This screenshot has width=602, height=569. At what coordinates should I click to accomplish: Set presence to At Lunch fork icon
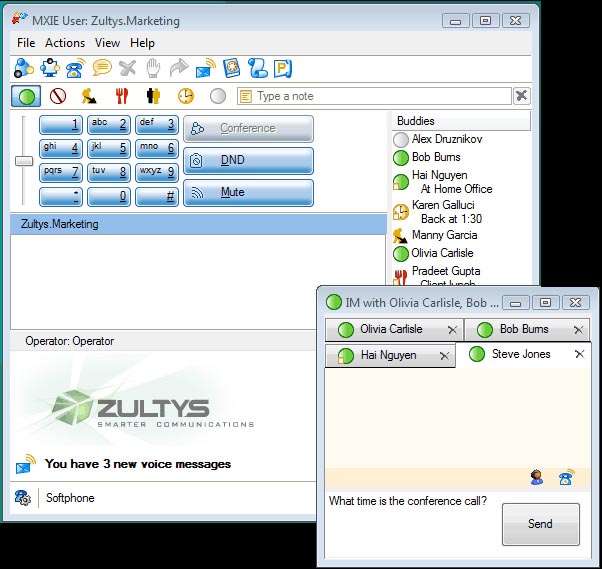[x=122, y=96]
